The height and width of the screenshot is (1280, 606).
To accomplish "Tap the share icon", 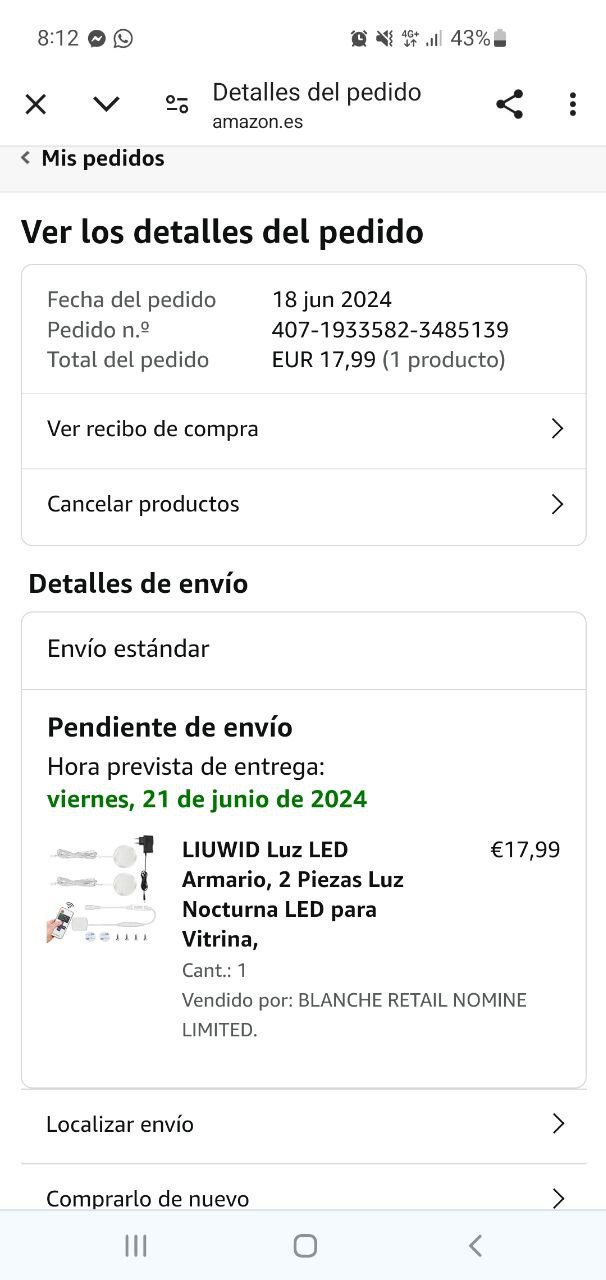I will 509,104.
